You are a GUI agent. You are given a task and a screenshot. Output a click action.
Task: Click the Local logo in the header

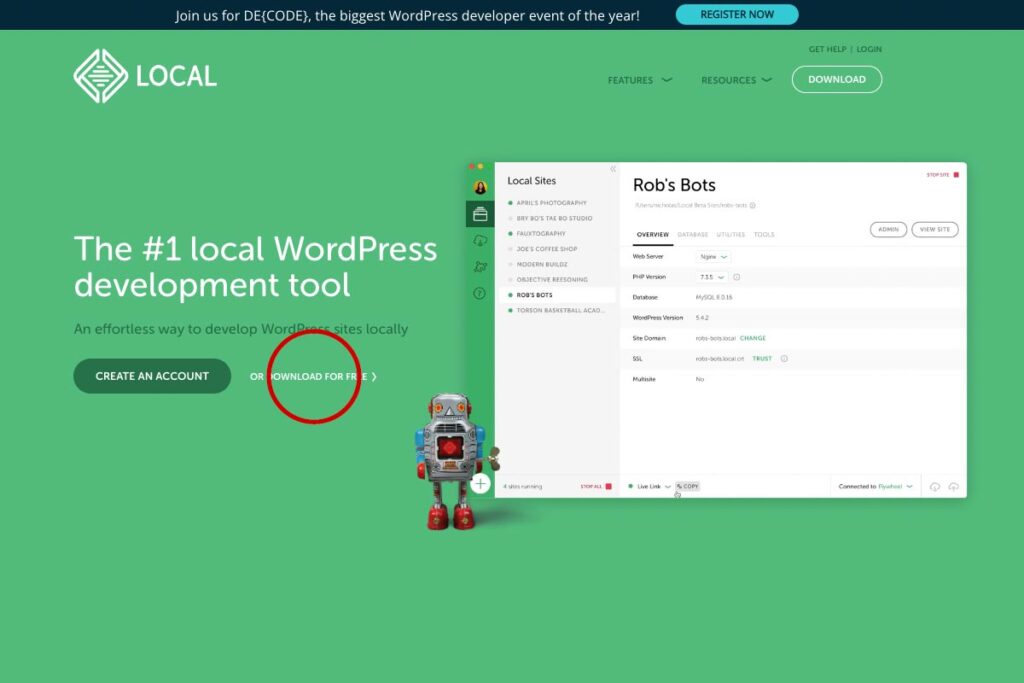(x=145, y=76)
